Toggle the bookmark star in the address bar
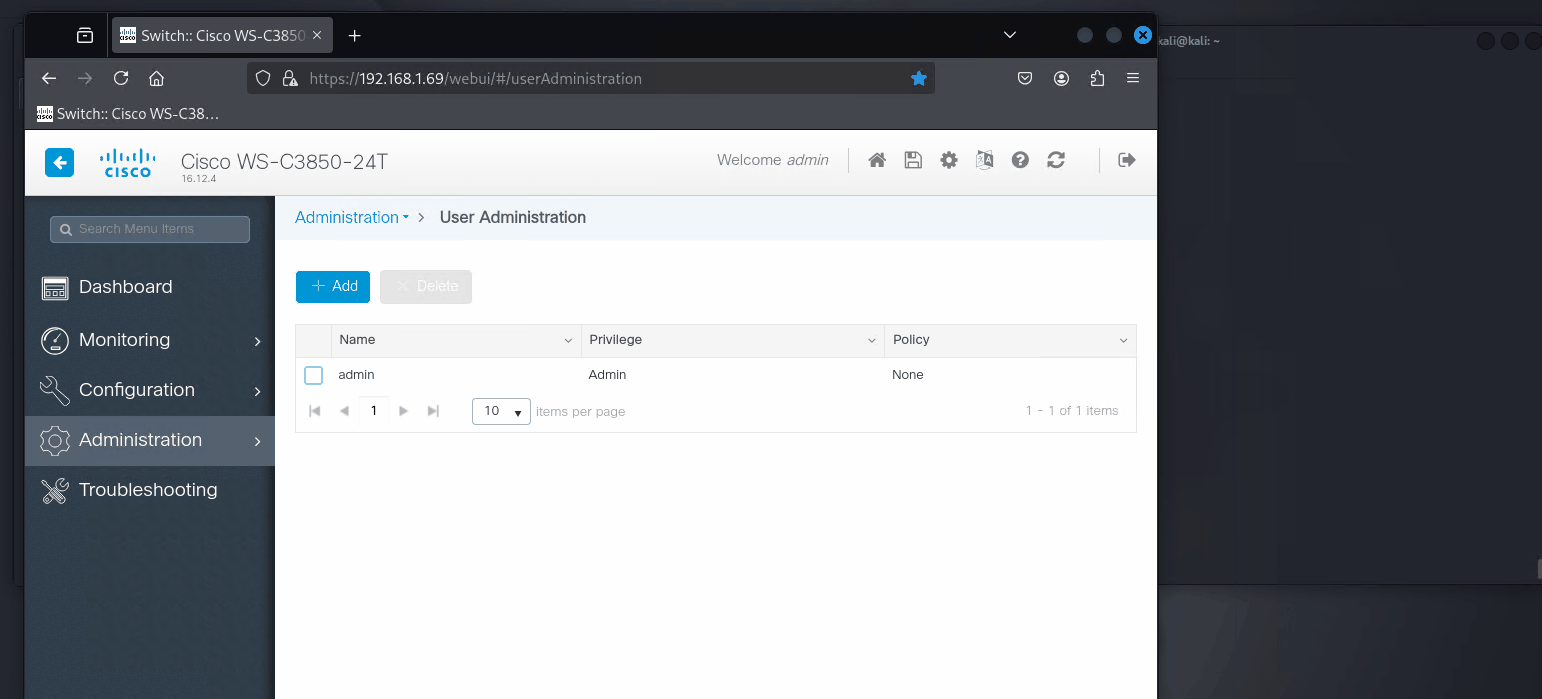1542x699 pixels. point(919,78)
